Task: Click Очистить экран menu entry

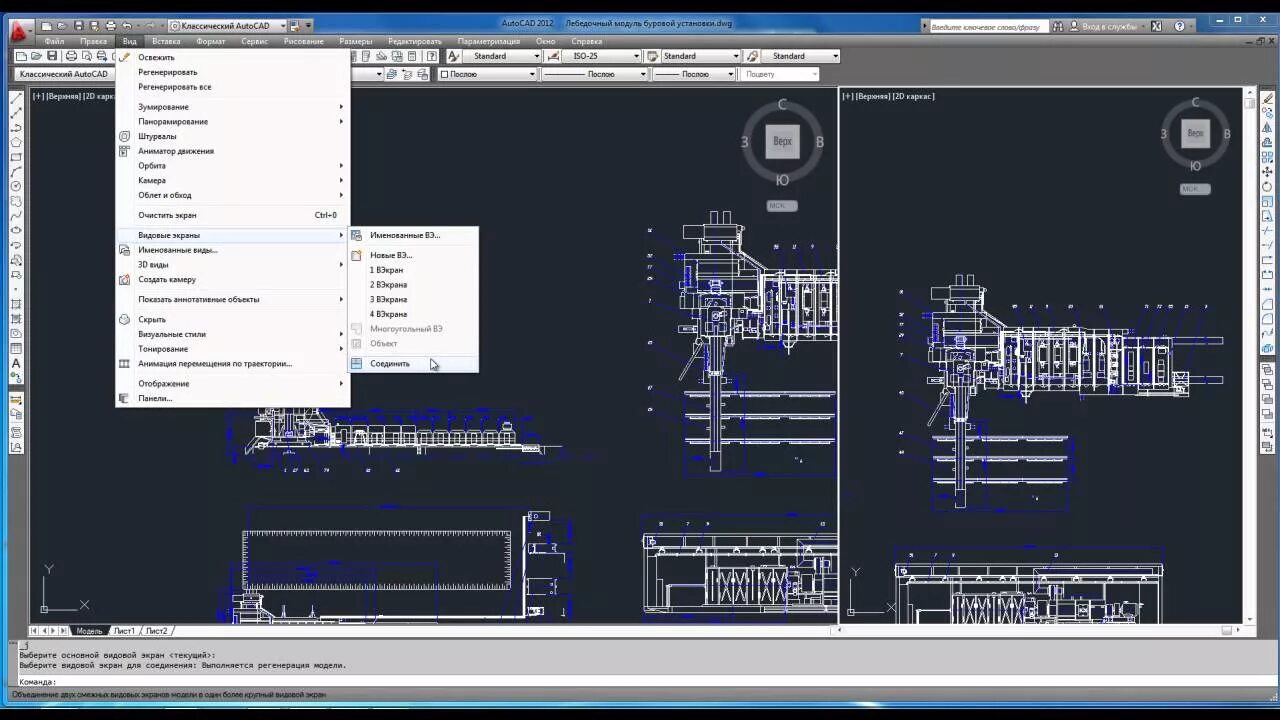Action: point(233,215)
